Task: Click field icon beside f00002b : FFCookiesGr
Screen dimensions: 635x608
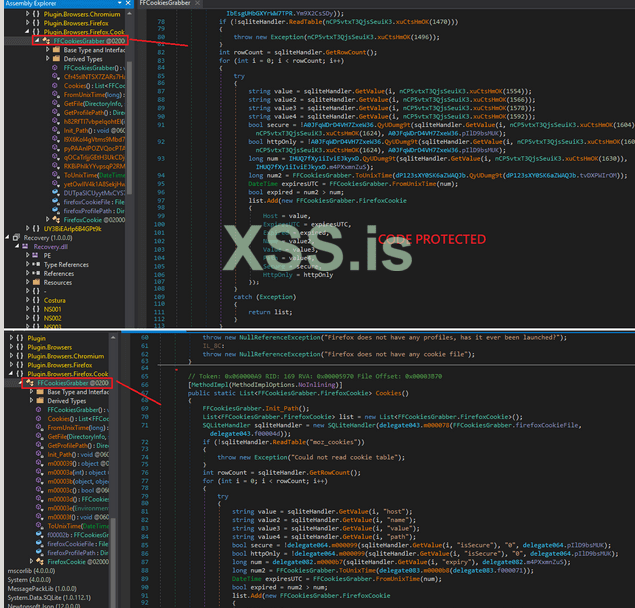Action: pos(39,535)
